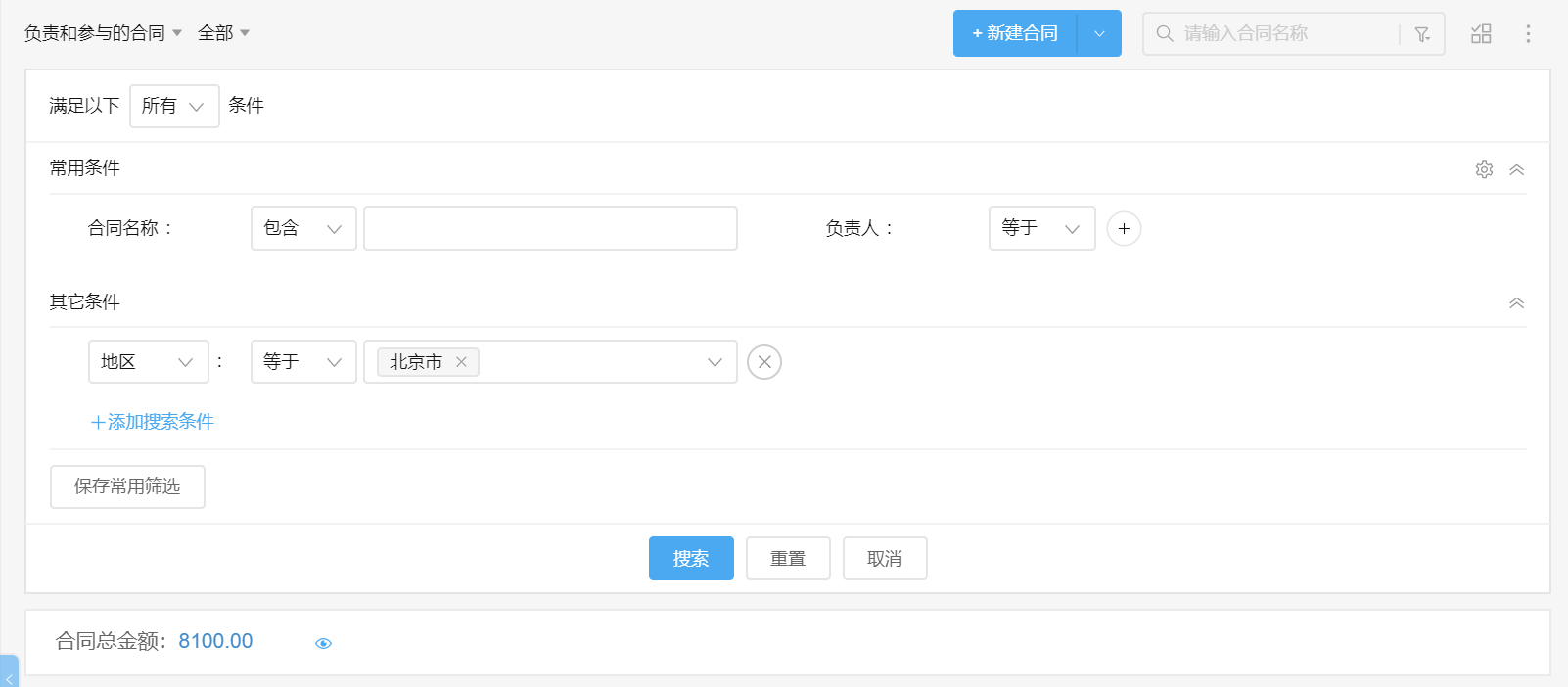The height and width of the screenshot is (687, 1568).
Task: Click the 添加搜索条件 link
Action: click(x=153, y=422)
